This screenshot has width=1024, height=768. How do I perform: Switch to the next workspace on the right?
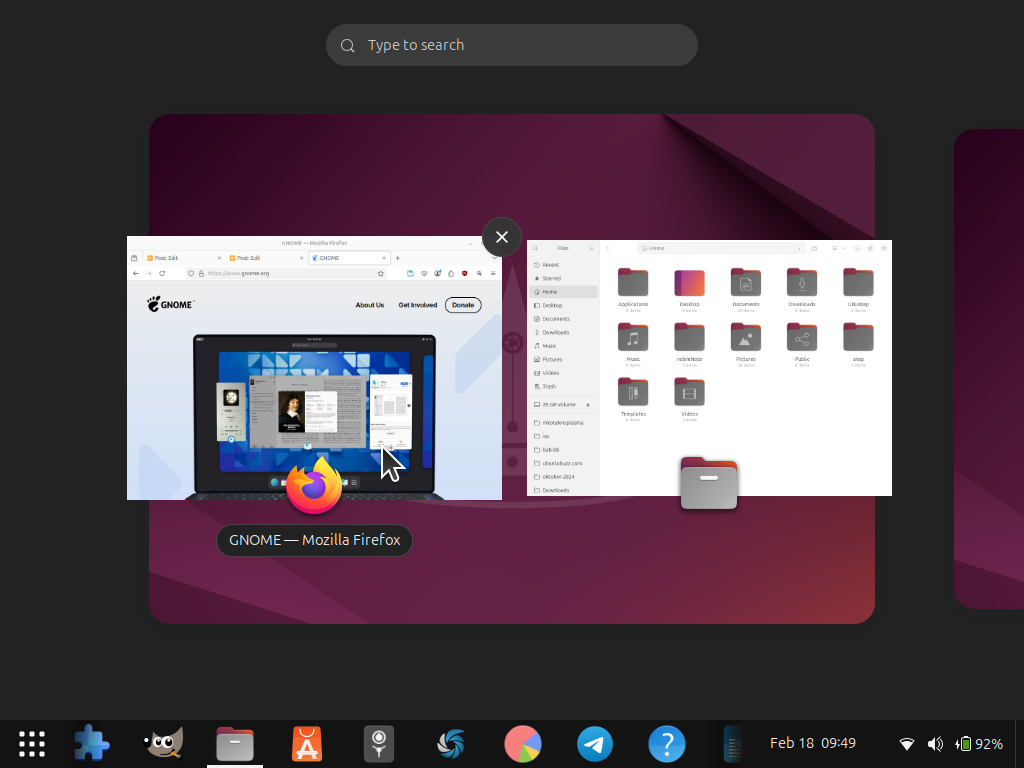point(989,369)
